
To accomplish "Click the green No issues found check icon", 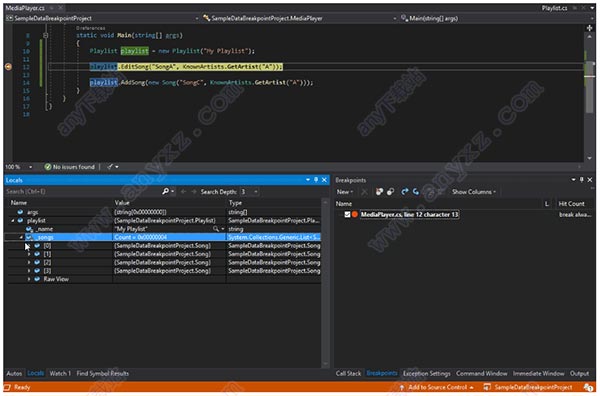I will coord(48,167).
